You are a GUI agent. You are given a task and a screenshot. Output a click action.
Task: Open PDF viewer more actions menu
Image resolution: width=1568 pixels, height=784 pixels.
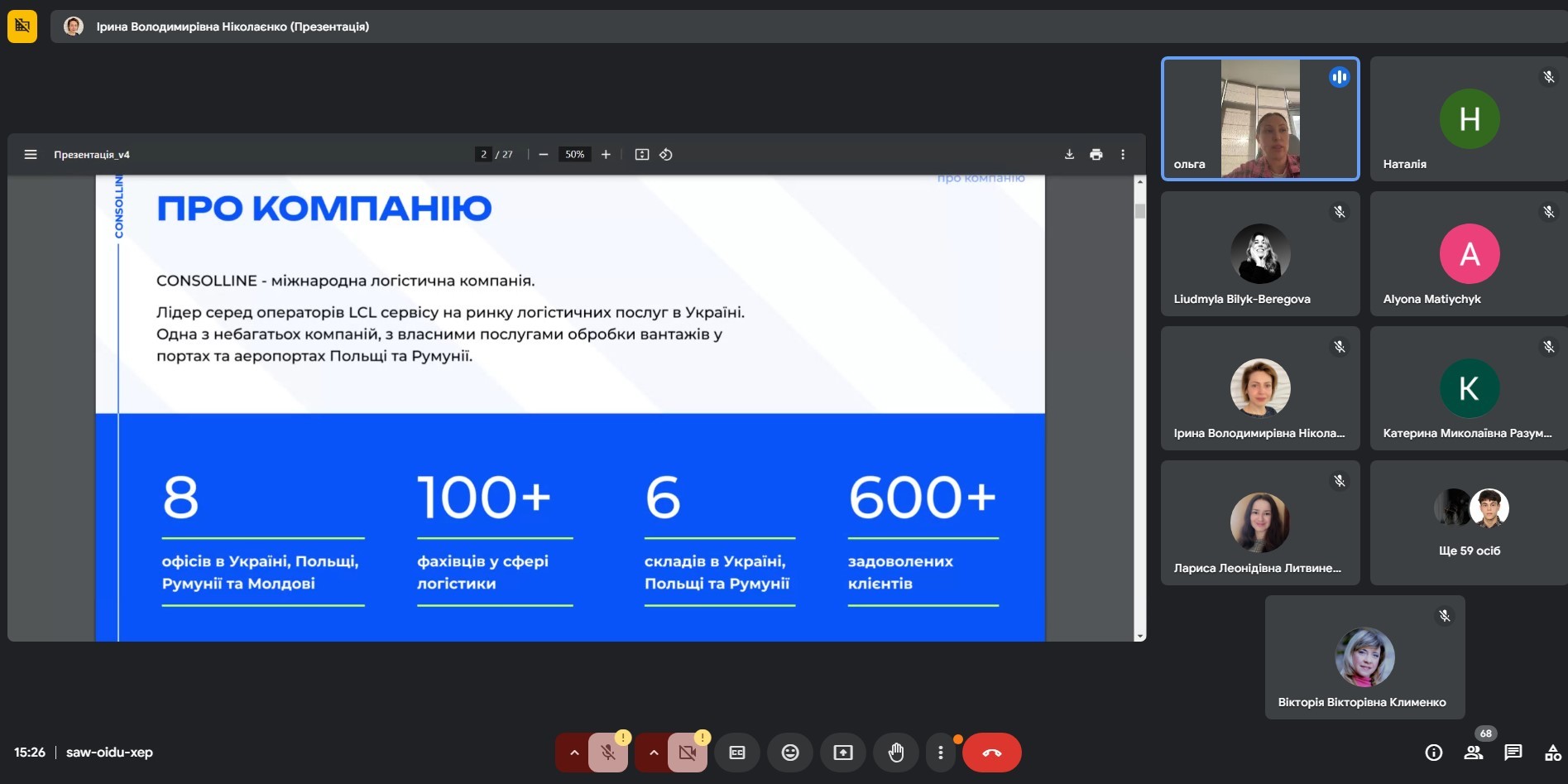coord(1123,155)
